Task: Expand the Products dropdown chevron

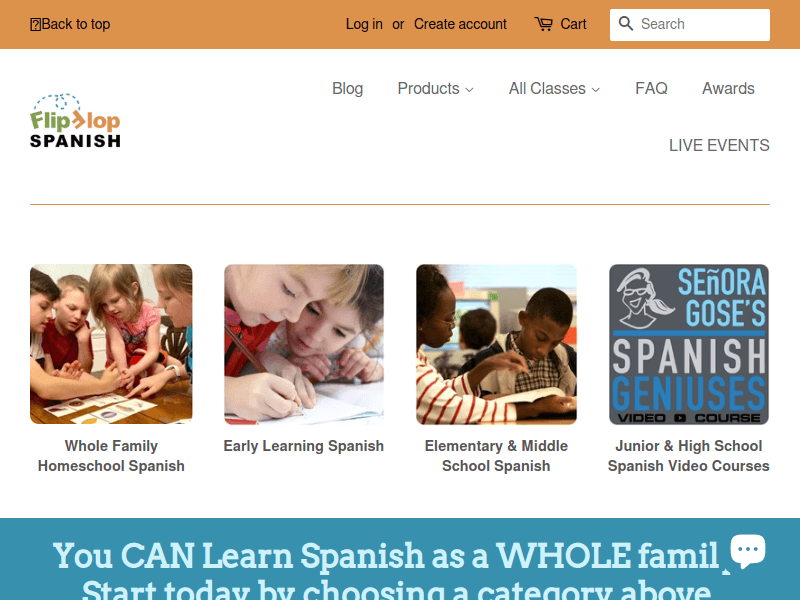Action: pos(470,90)
